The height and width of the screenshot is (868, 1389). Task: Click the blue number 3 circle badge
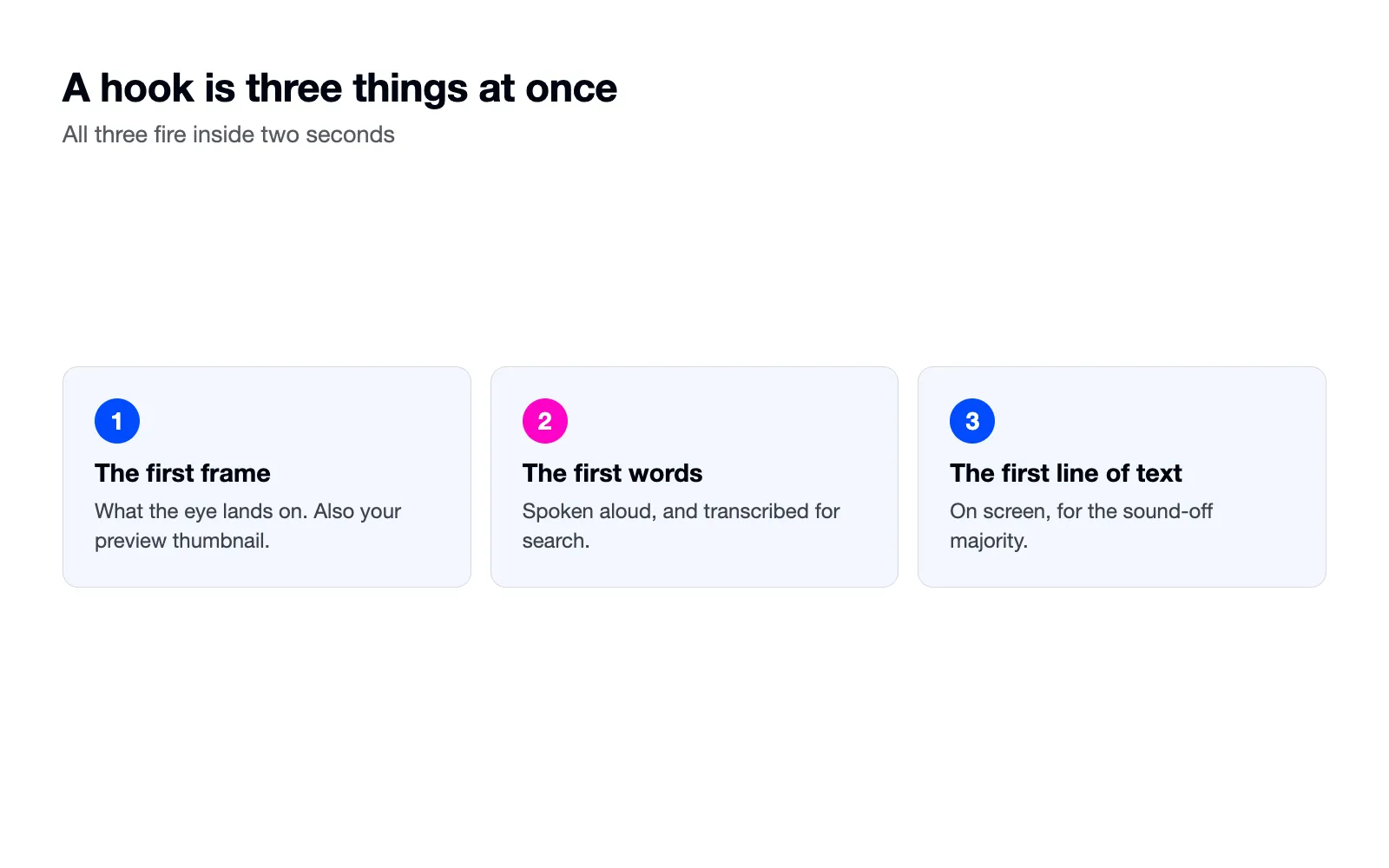972,421
